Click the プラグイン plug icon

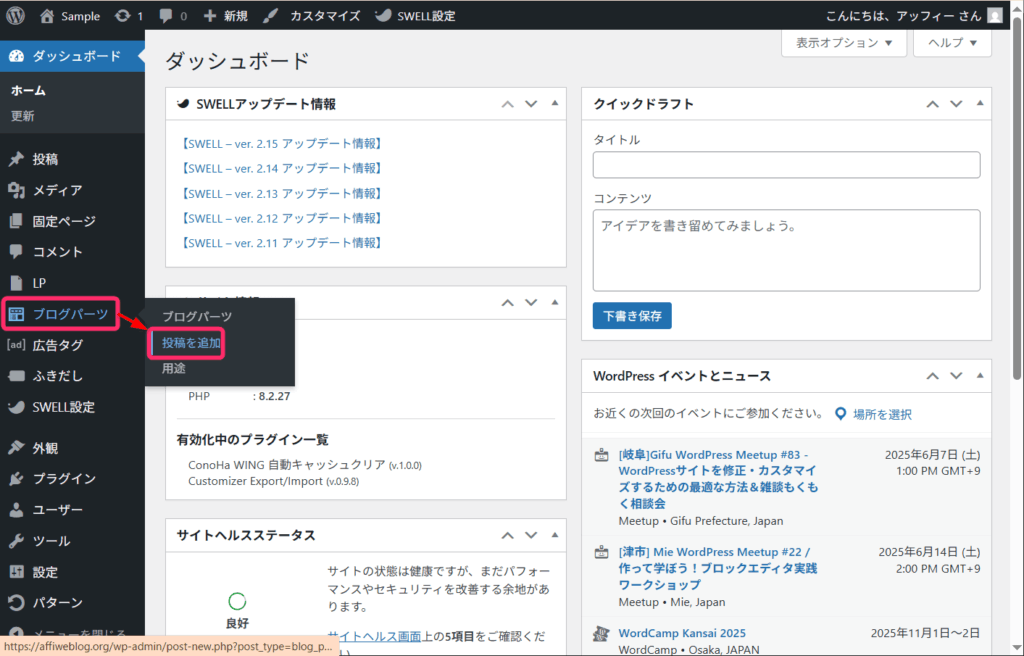[x=16, y=479]
